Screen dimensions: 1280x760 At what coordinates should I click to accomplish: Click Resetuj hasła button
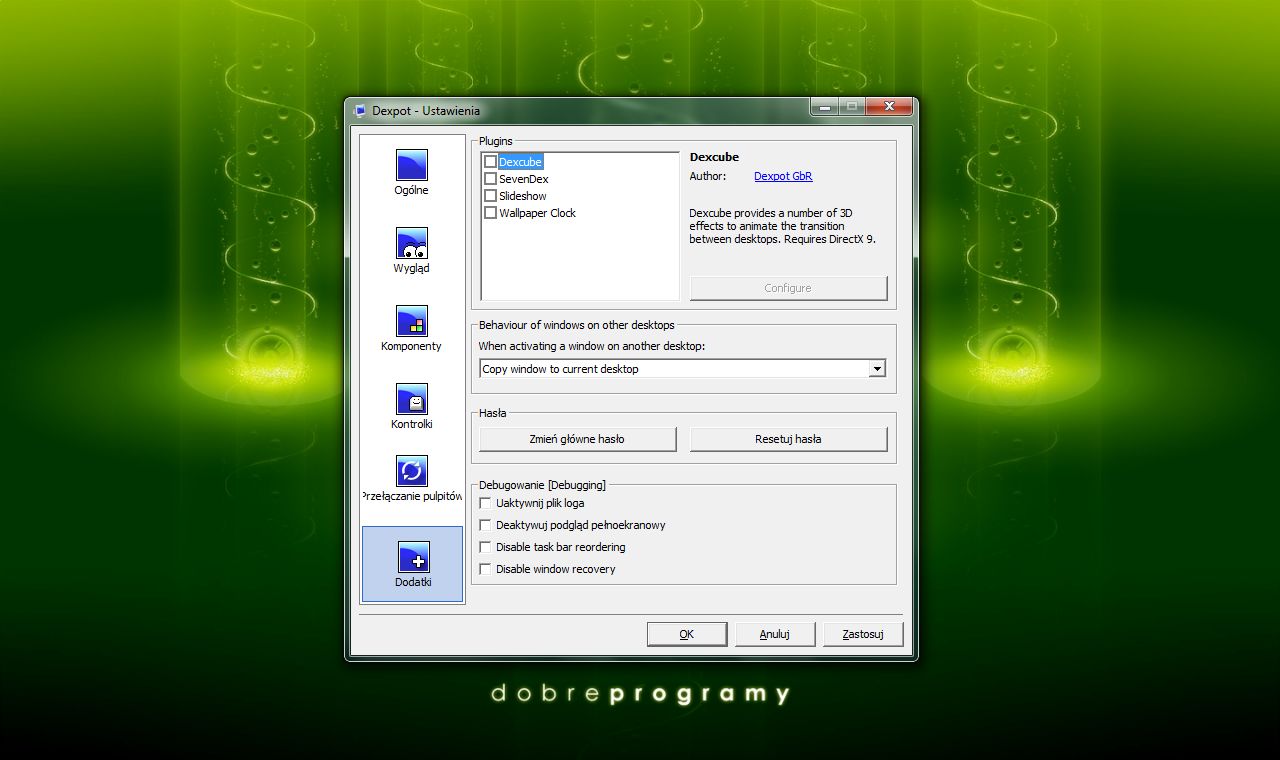tap(788, 439)
